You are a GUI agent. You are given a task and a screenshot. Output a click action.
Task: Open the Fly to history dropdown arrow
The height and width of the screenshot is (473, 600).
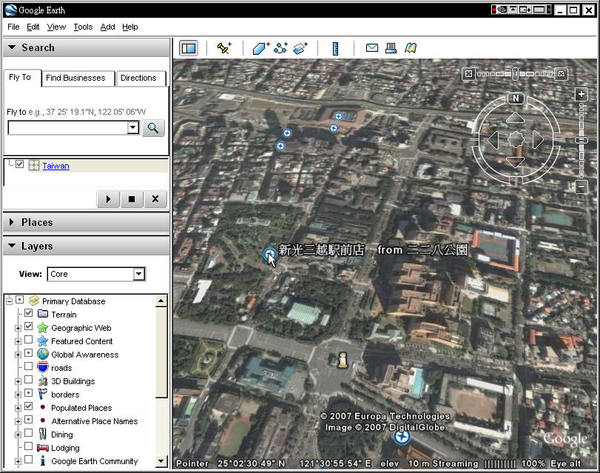tap(133, 127)
